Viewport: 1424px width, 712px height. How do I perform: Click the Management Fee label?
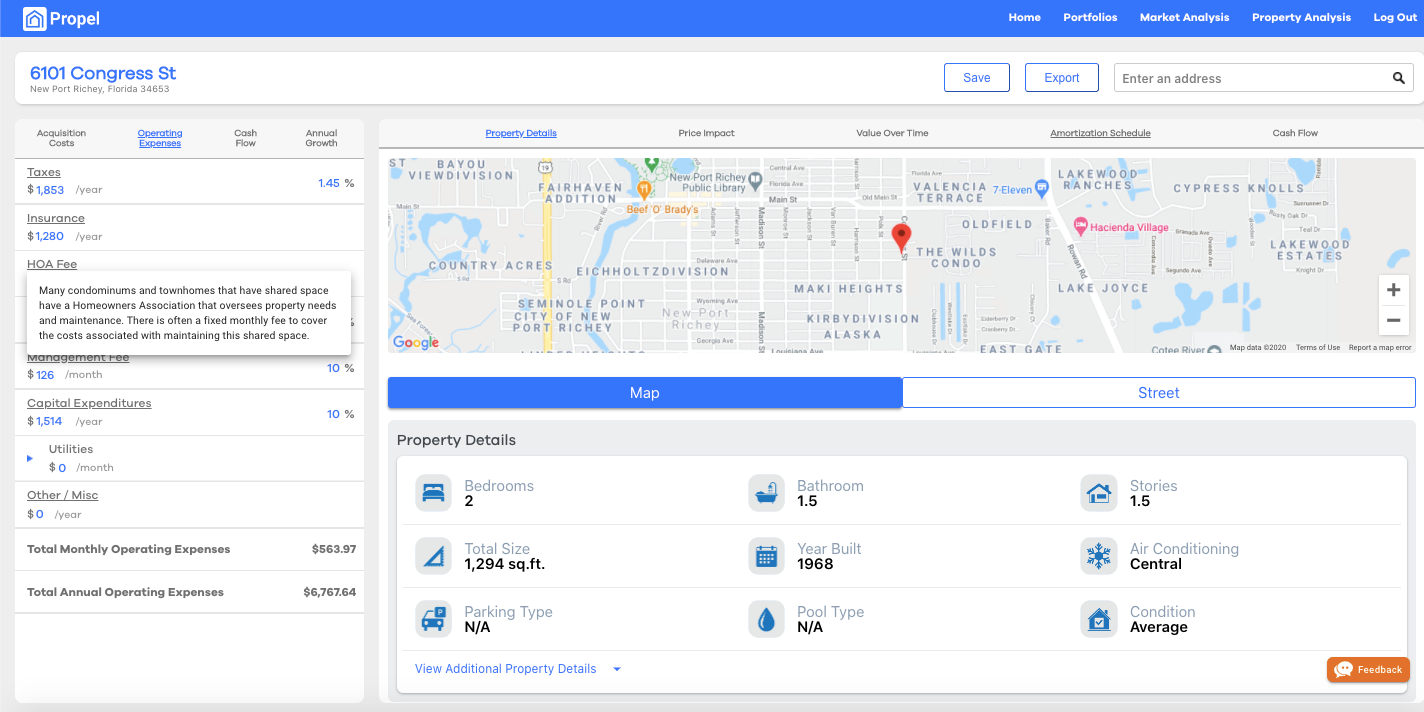click(78, 358)
